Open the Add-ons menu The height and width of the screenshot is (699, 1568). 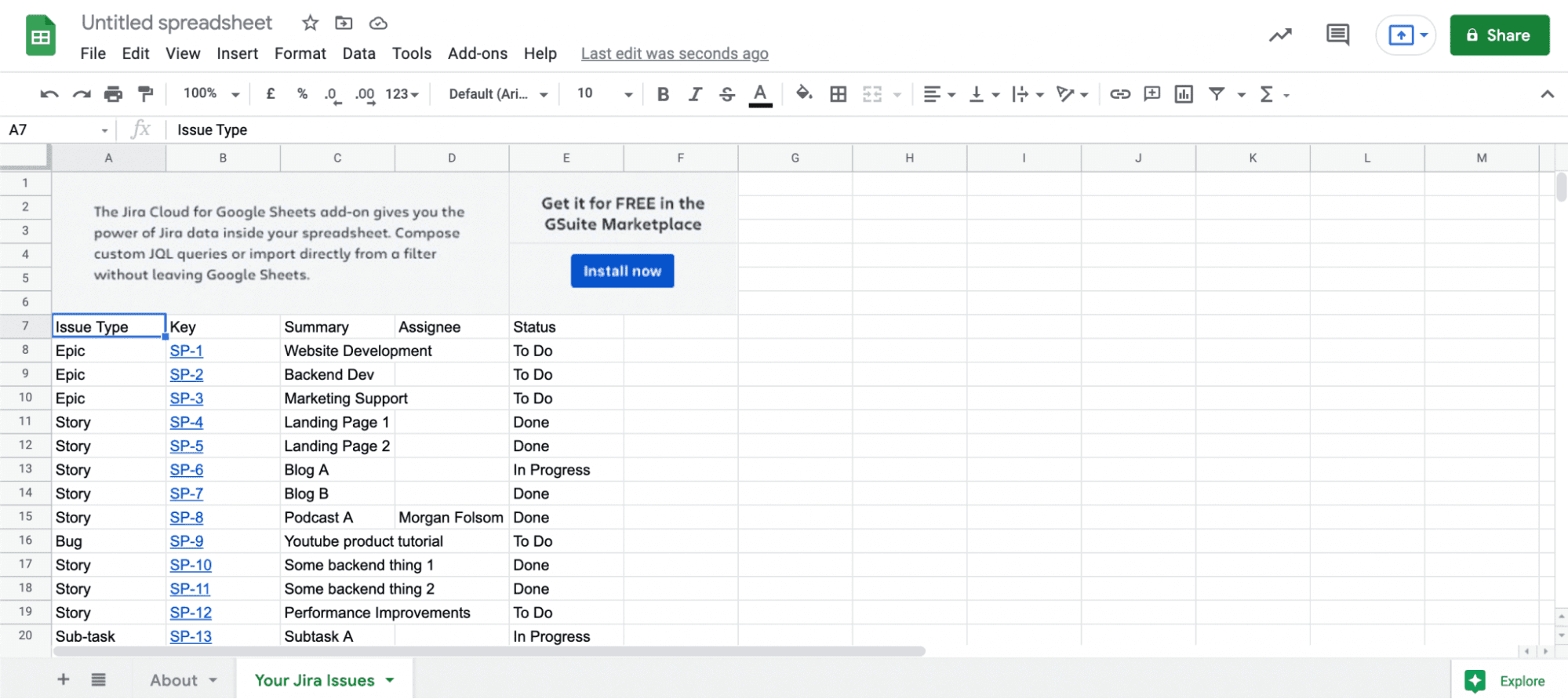pos(477,53)
